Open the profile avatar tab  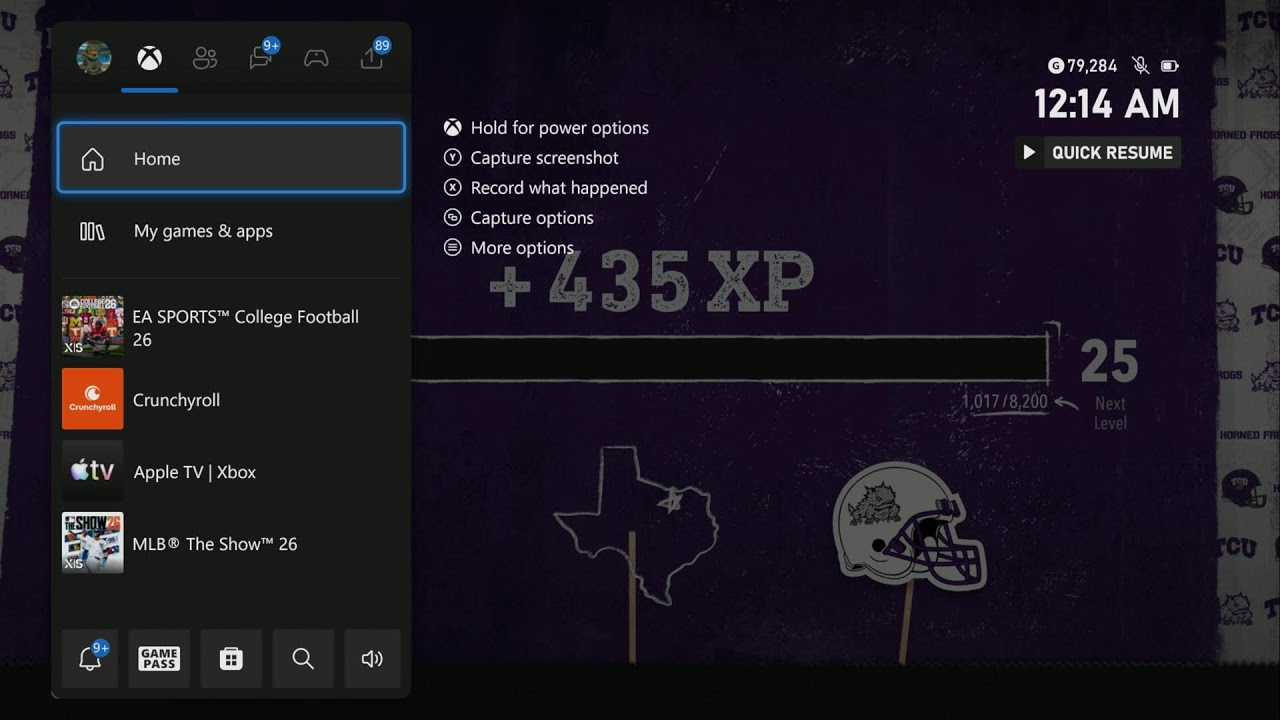94,58
